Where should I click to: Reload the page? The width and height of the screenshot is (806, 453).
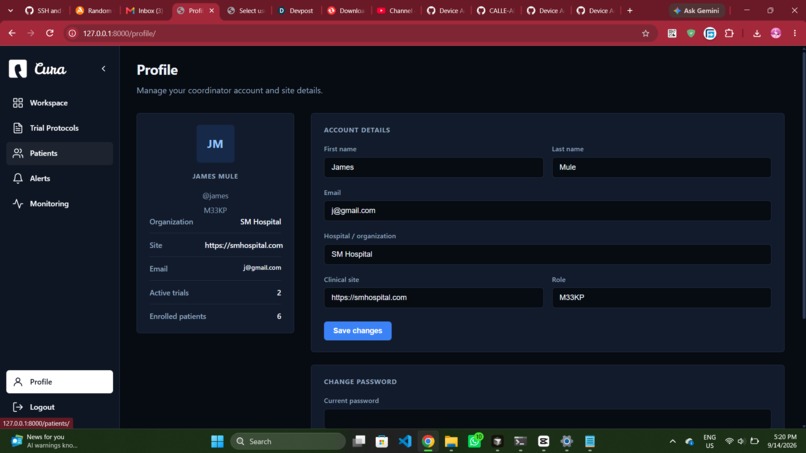click(x=50, y=33)
